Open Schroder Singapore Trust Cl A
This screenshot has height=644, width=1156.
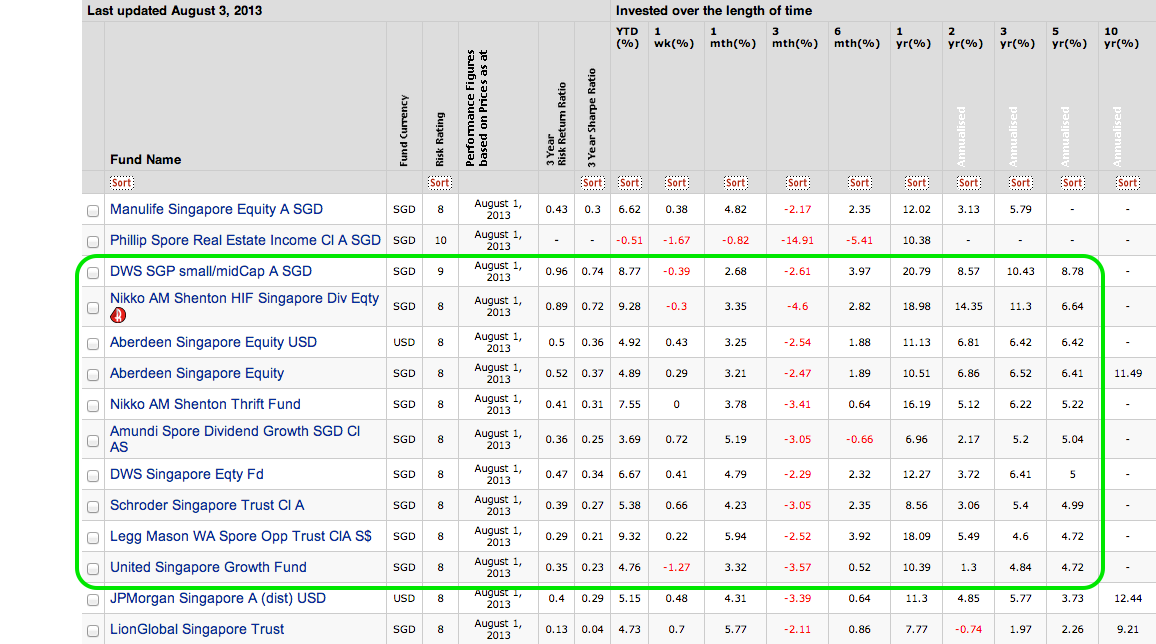pyautogui.click(x=207, y=505)
